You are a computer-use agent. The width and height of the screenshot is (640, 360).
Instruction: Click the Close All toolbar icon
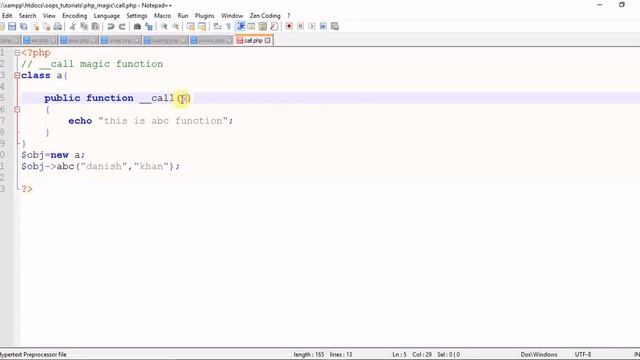[x=47, y=27]
